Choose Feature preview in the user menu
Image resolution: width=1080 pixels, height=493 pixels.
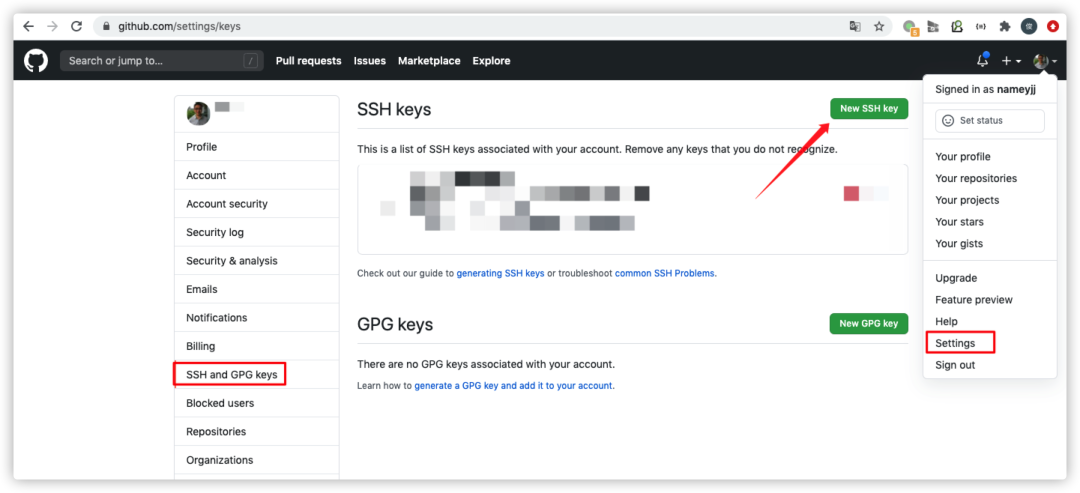point(990,300)
